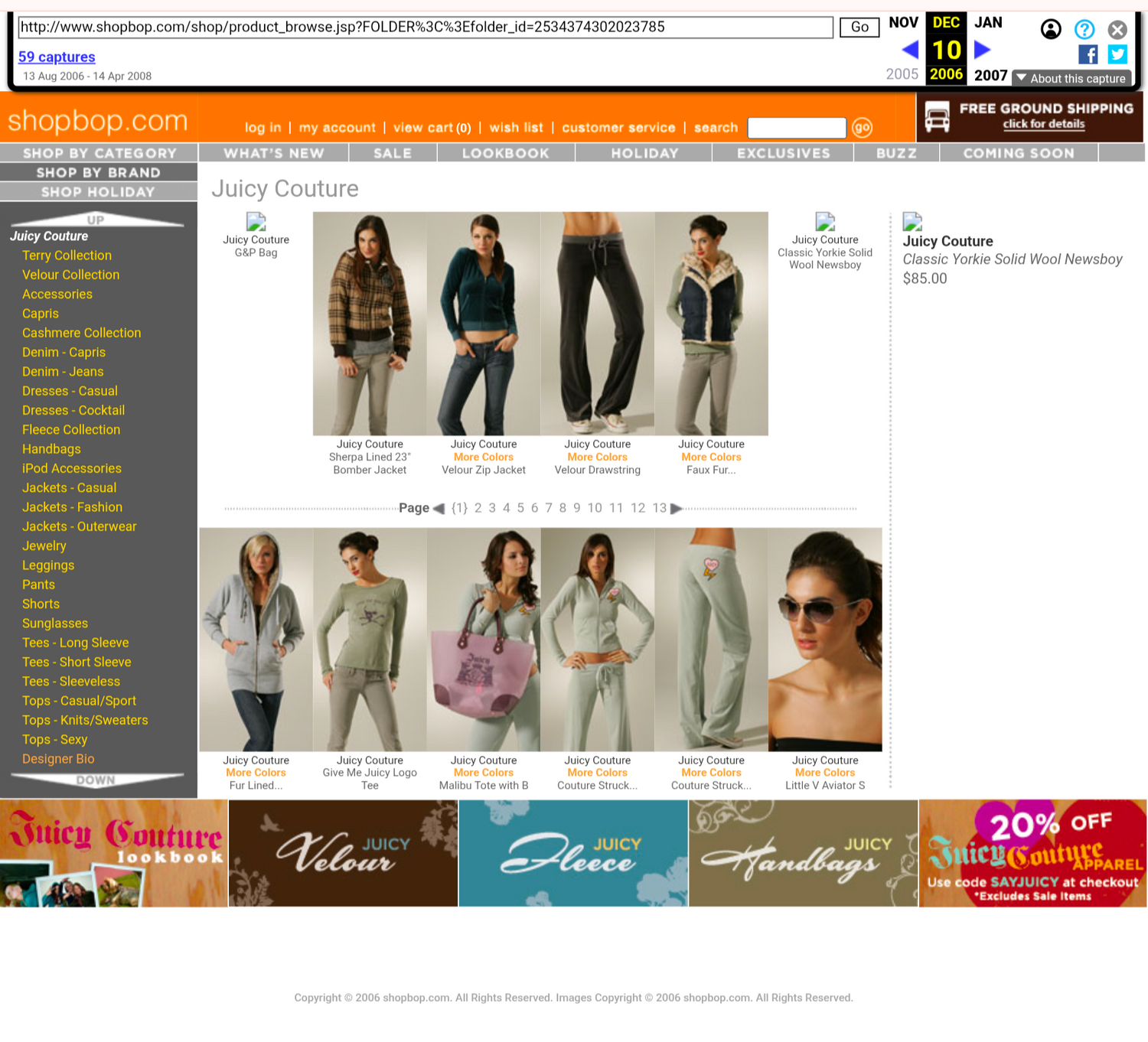The height and width of the screenshot is (1042, 1148).
Task: Click broken image icon for G&P Bag
Action: click(256, 222)
